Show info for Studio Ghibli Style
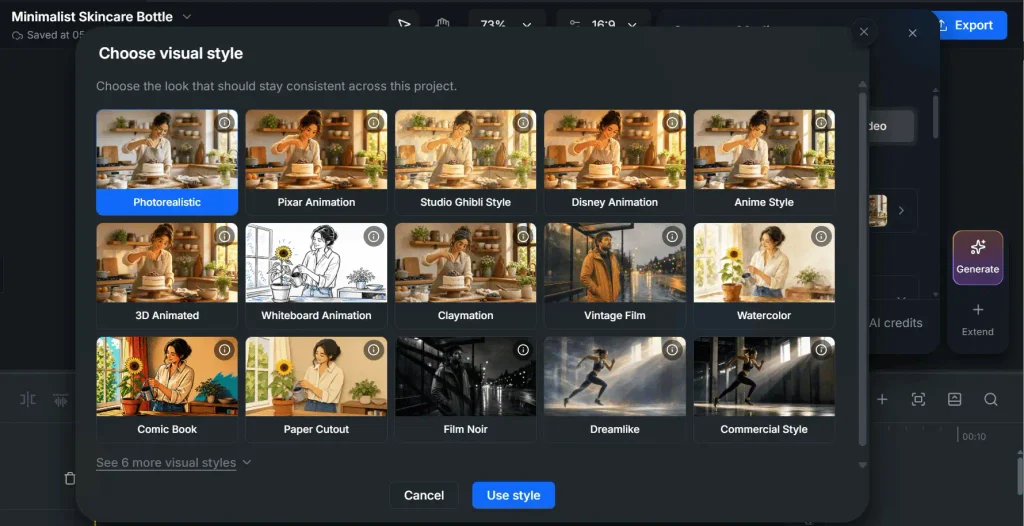The height and width of the screenshot is (526, 1024). pos(523,123)
